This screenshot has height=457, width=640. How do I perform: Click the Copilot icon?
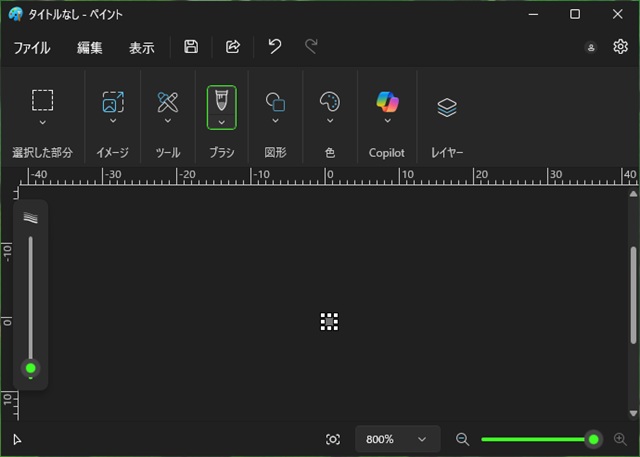[x=387, y=102]
